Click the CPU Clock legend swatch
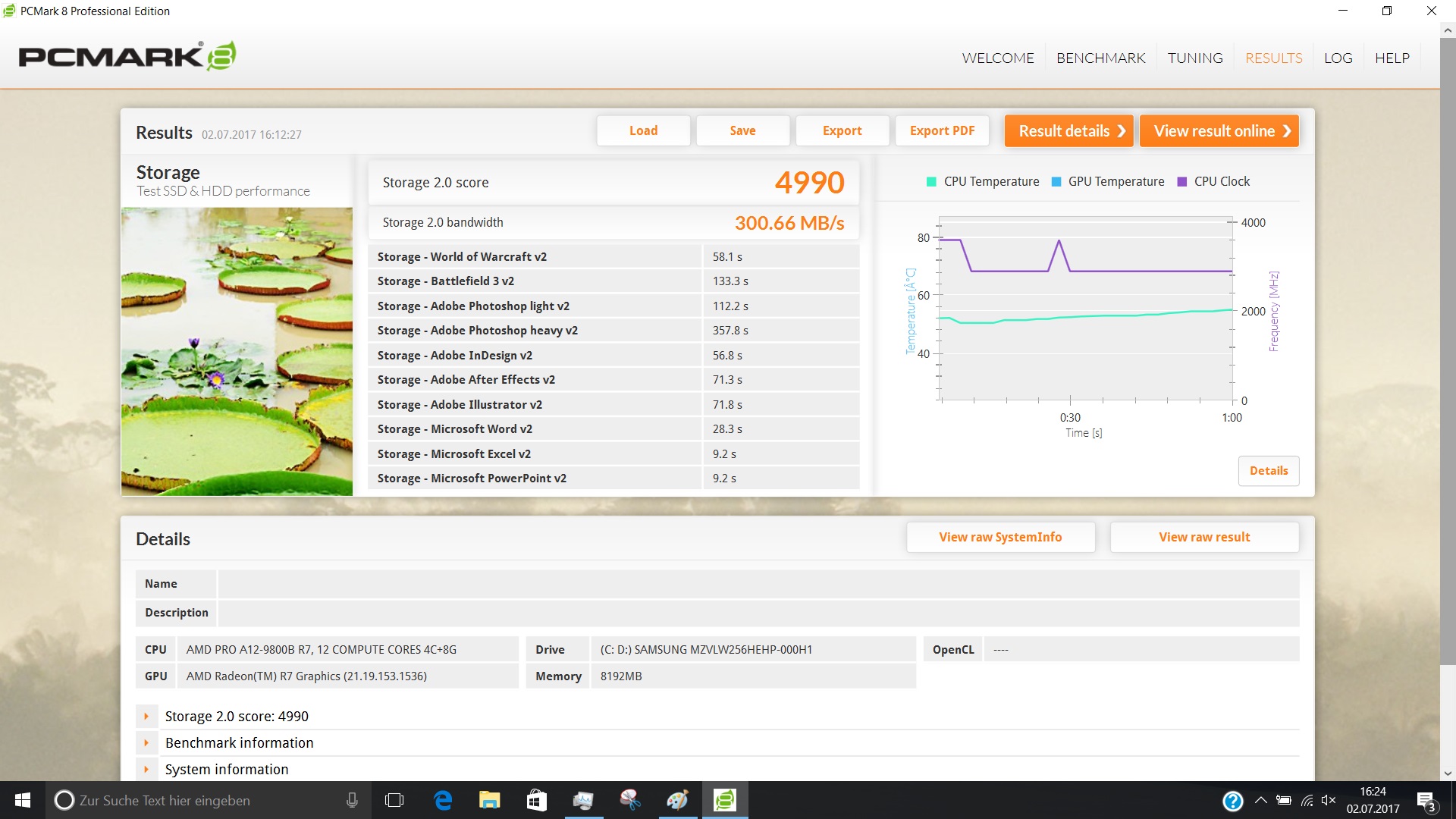This screenshot has height=819, width=1456. [1181, 181]
